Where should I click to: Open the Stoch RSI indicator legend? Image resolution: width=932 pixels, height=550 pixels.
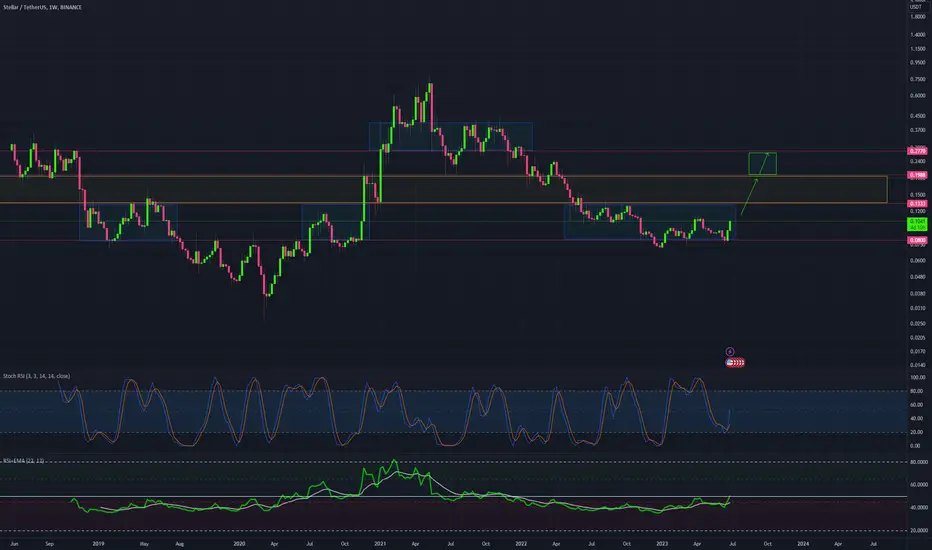(x=36, y=376)
